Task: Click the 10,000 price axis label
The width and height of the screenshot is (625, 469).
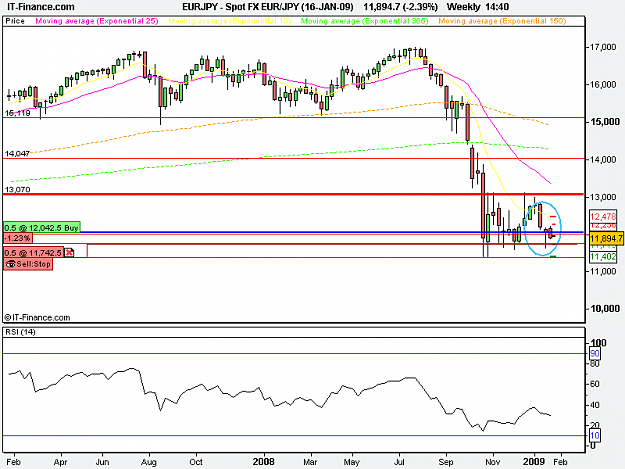Action: click(x=605, y=309)
